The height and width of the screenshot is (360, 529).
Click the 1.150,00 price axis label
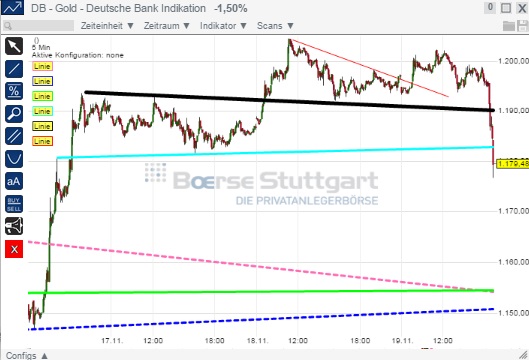click(x=513, y=313)
